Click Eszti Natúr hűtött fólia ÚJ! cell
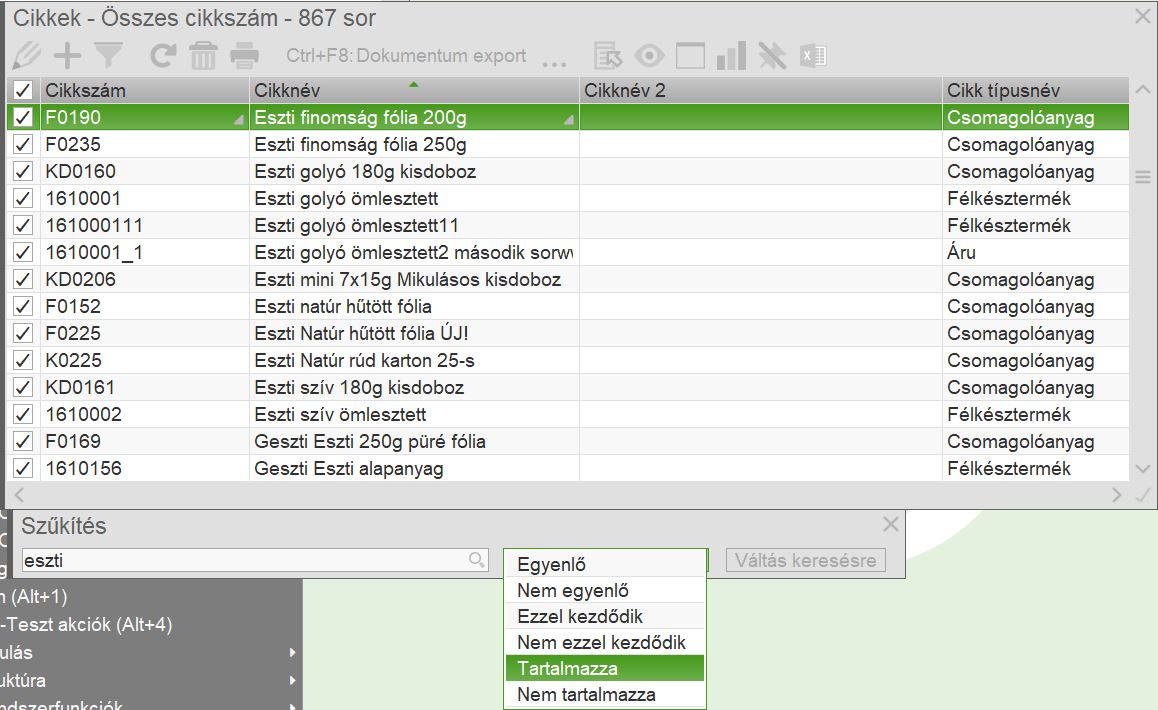The height and width of the screenshot is (710, 1158). (414, 333)
